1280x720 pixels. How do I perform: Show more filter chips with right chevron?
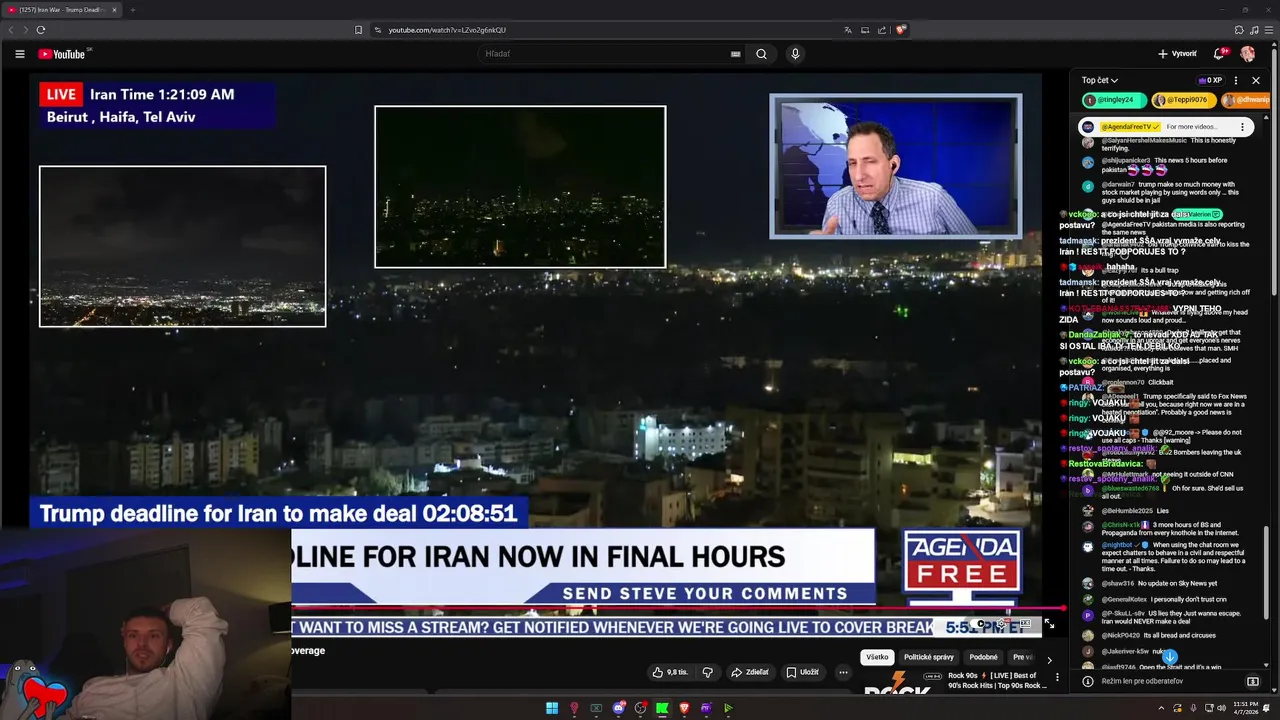[x=1049, y=660]
